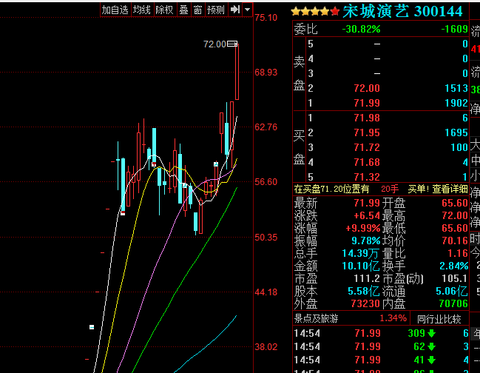Click the 内盘 value 70706

[x=453, y=304]
